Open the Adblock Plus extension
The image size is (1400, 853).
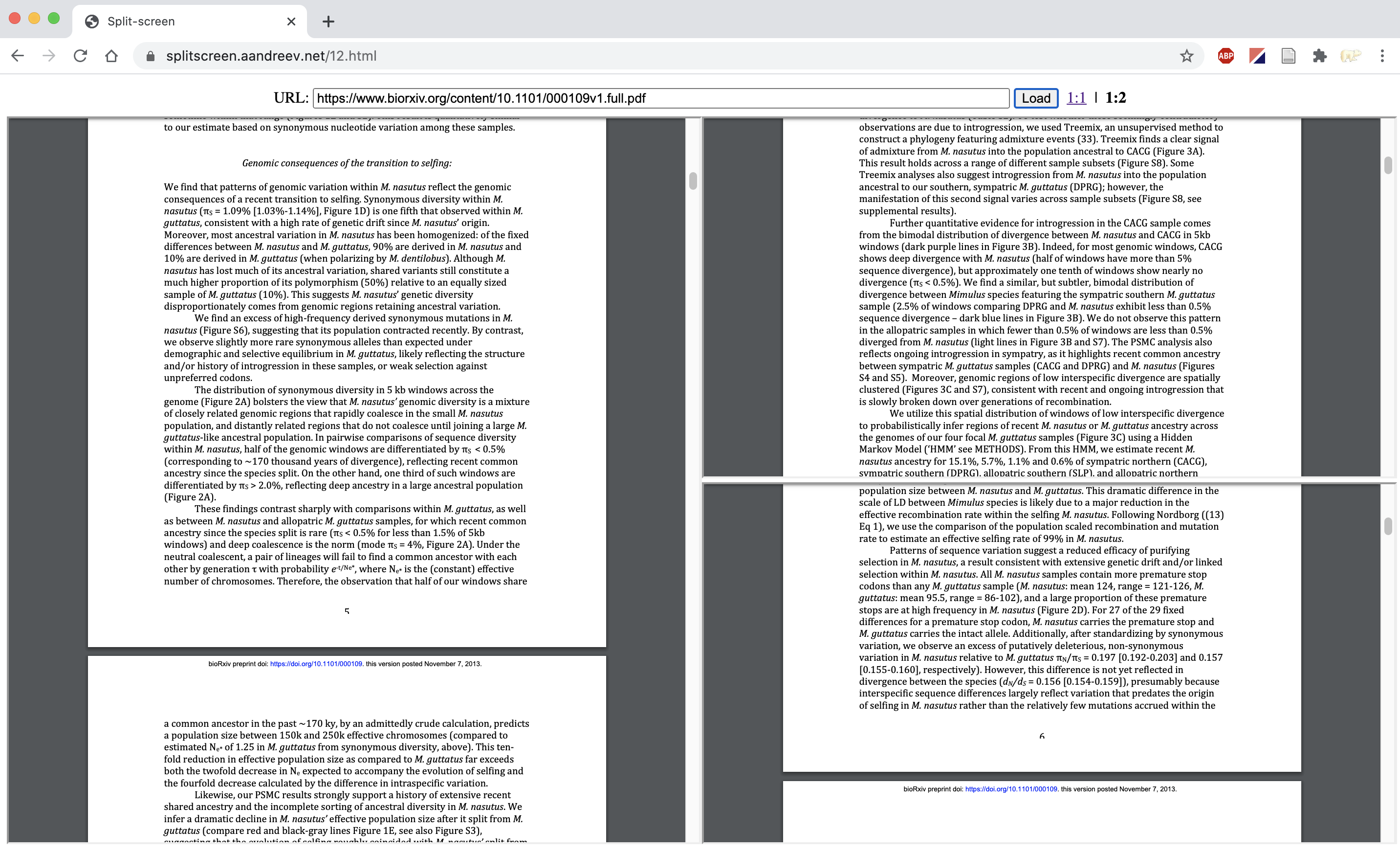pyautogui.click(x=1225, y=56)
